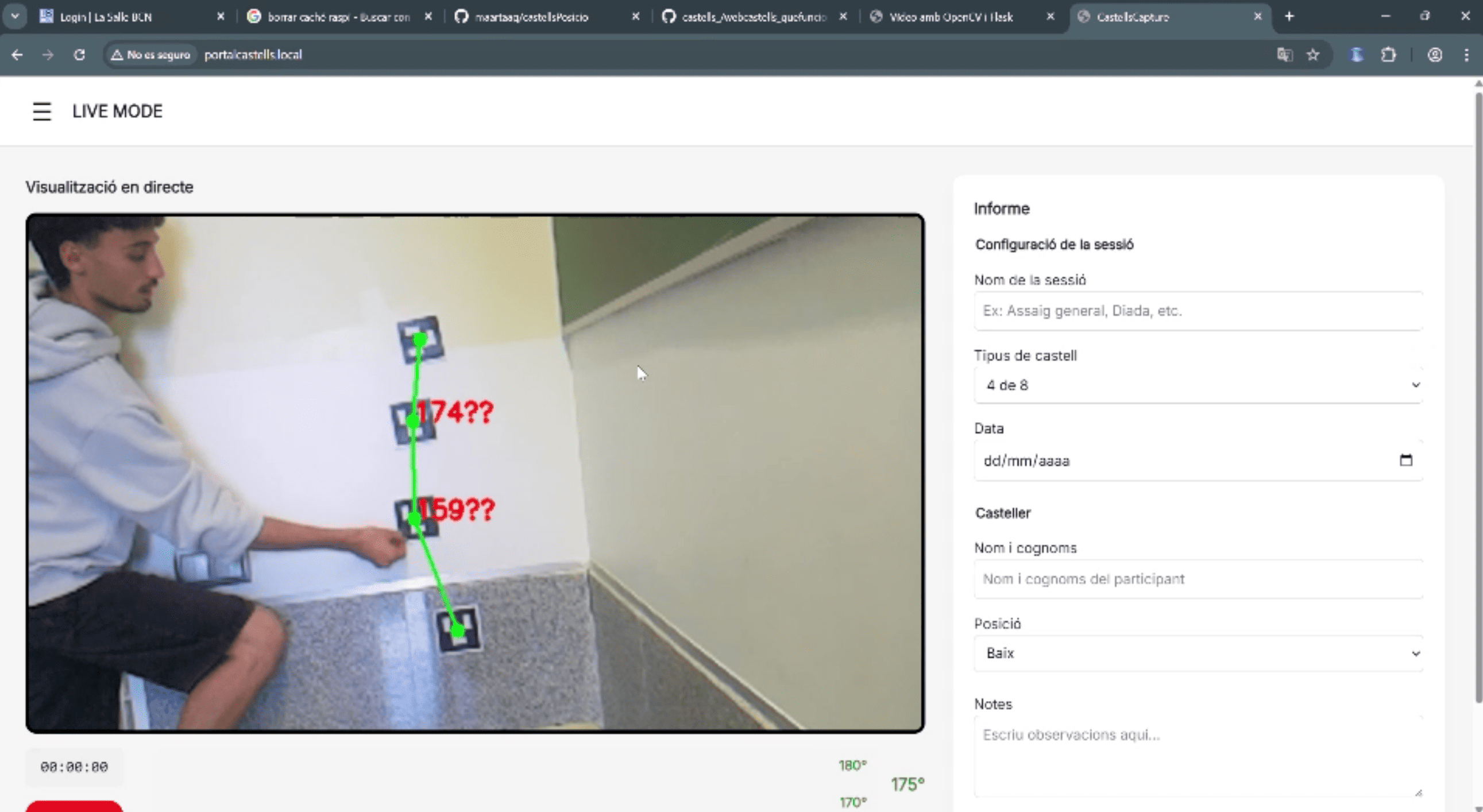Open the hamburger menu next to LIVE MODE
Viewport: 1483px width, 812px height.
coord(41,111)
